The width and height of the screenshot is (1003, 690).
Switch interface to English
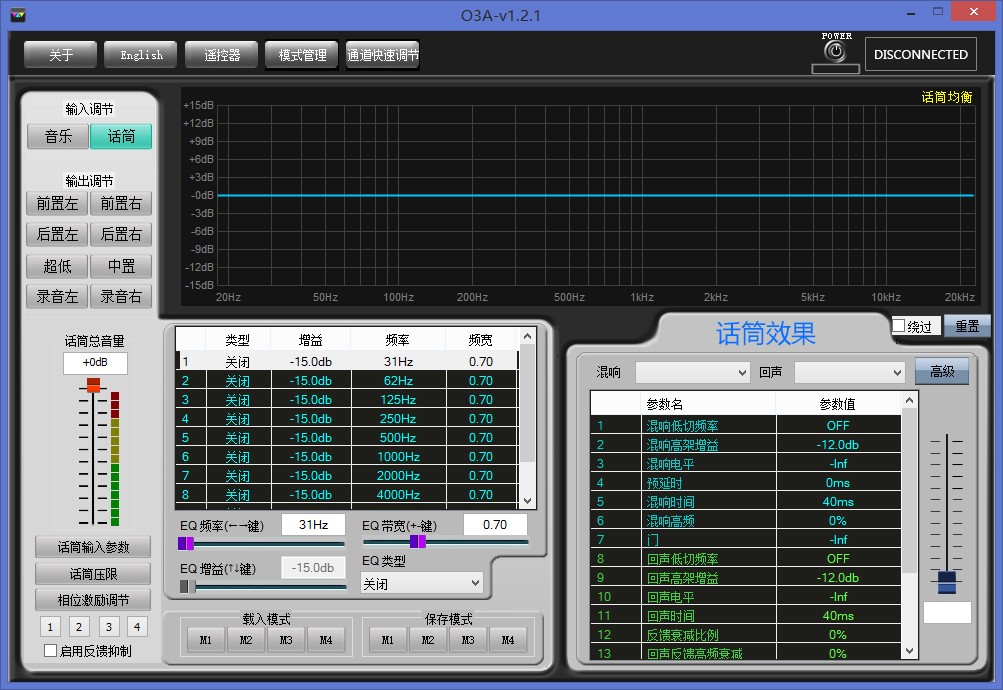point(140,55)
